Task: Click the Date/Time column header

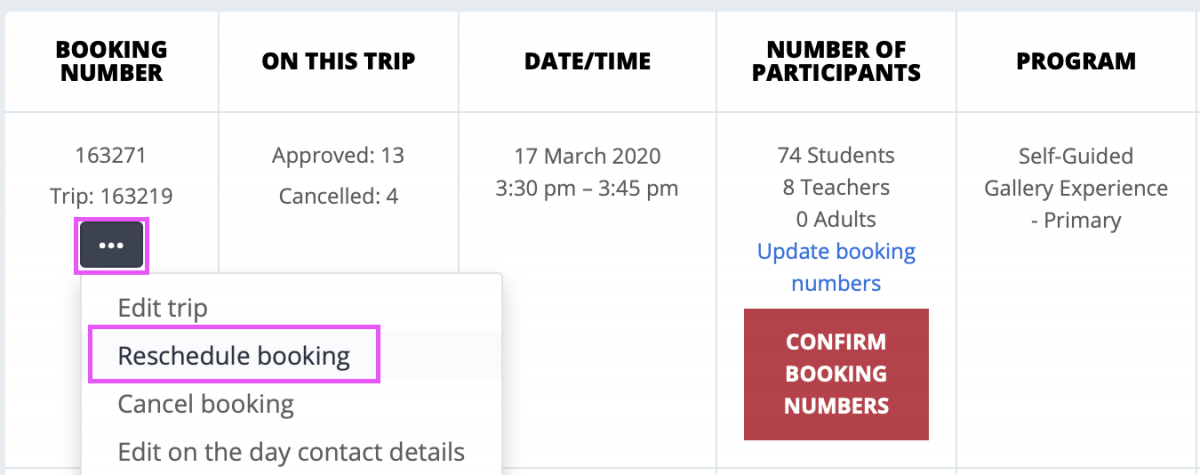Action: click(588, 61)
